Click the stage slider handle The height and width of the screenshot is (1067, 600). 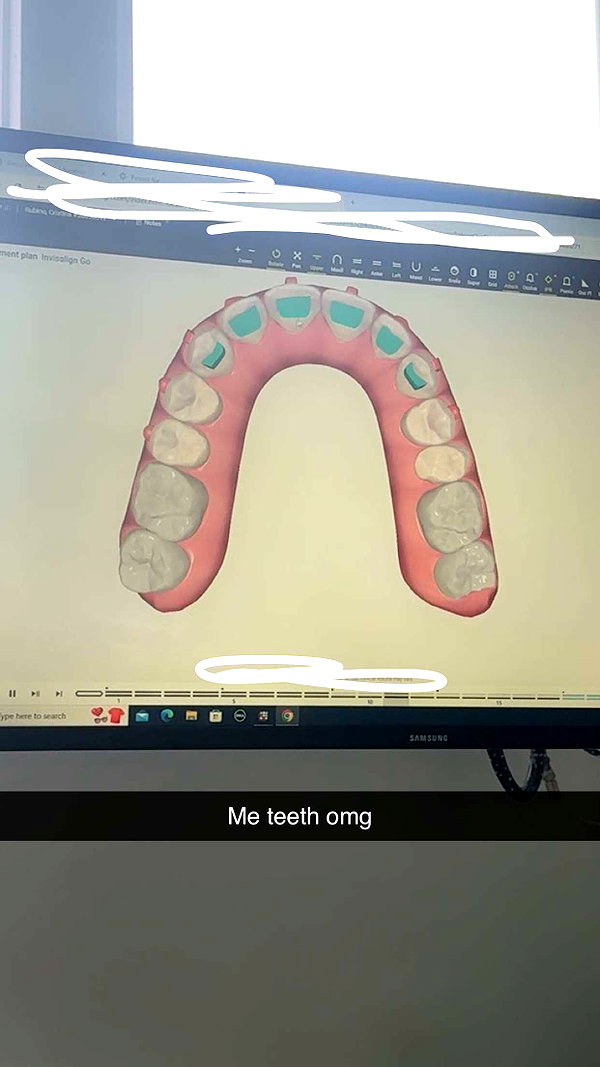[x=89, y=693]
